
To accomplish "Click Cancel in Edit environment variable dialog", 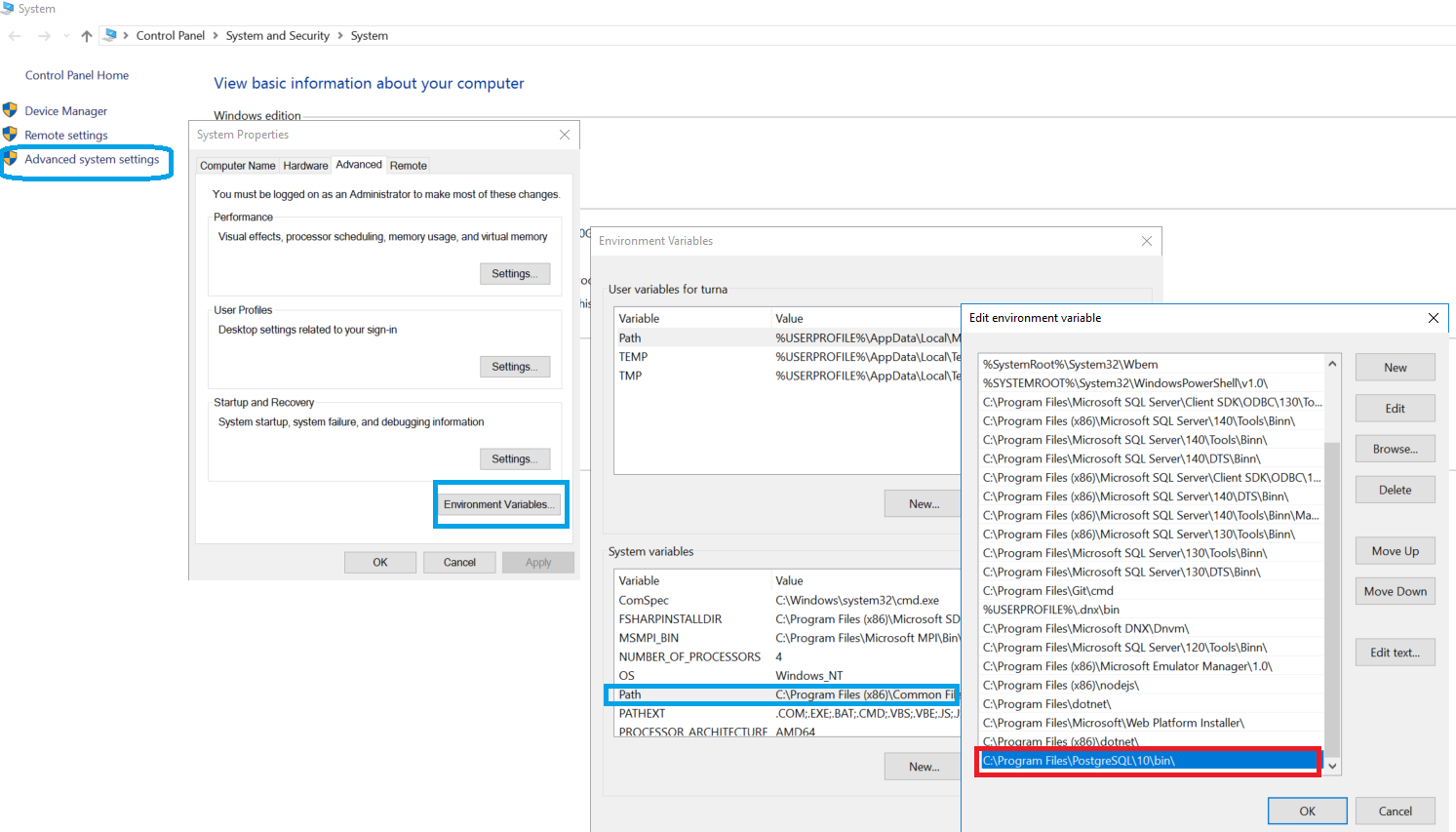I will tap(1396, 811).
